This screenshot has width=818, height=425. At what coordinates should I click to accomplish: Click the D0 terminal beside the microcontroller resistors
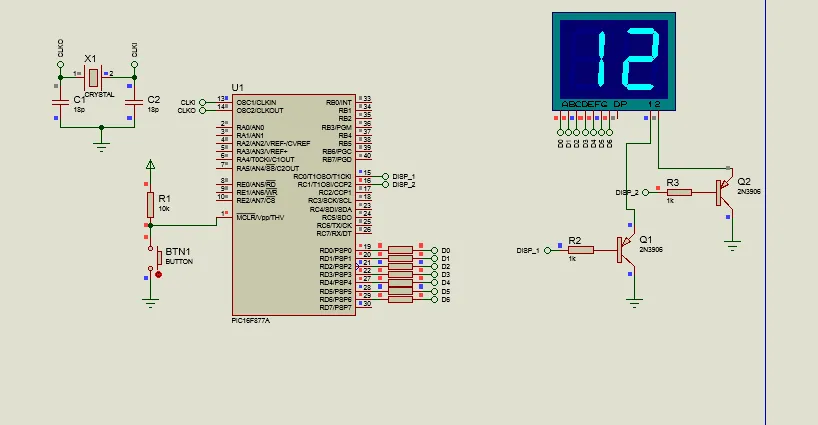pyautogui.click(x=435, y=250)
